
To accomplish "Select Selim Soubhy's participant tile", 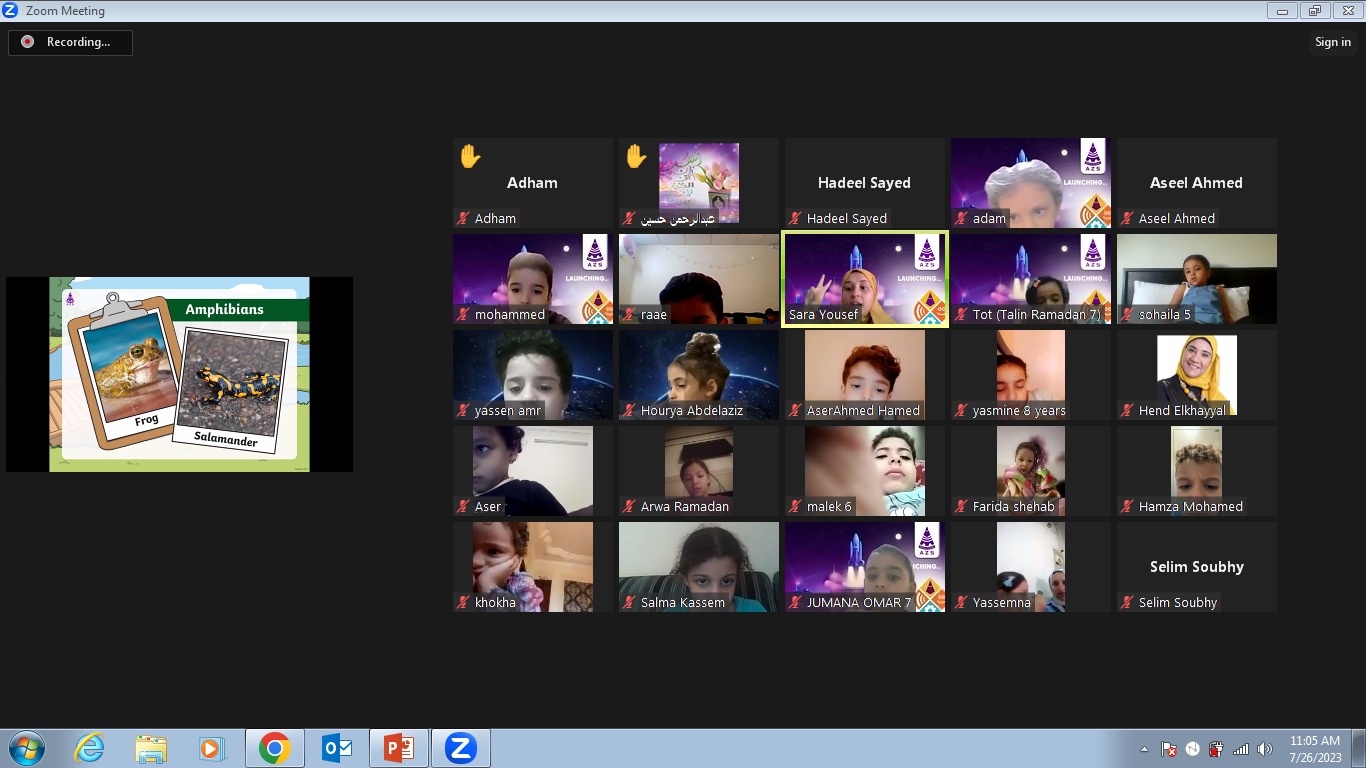I will coord(1196,567).
